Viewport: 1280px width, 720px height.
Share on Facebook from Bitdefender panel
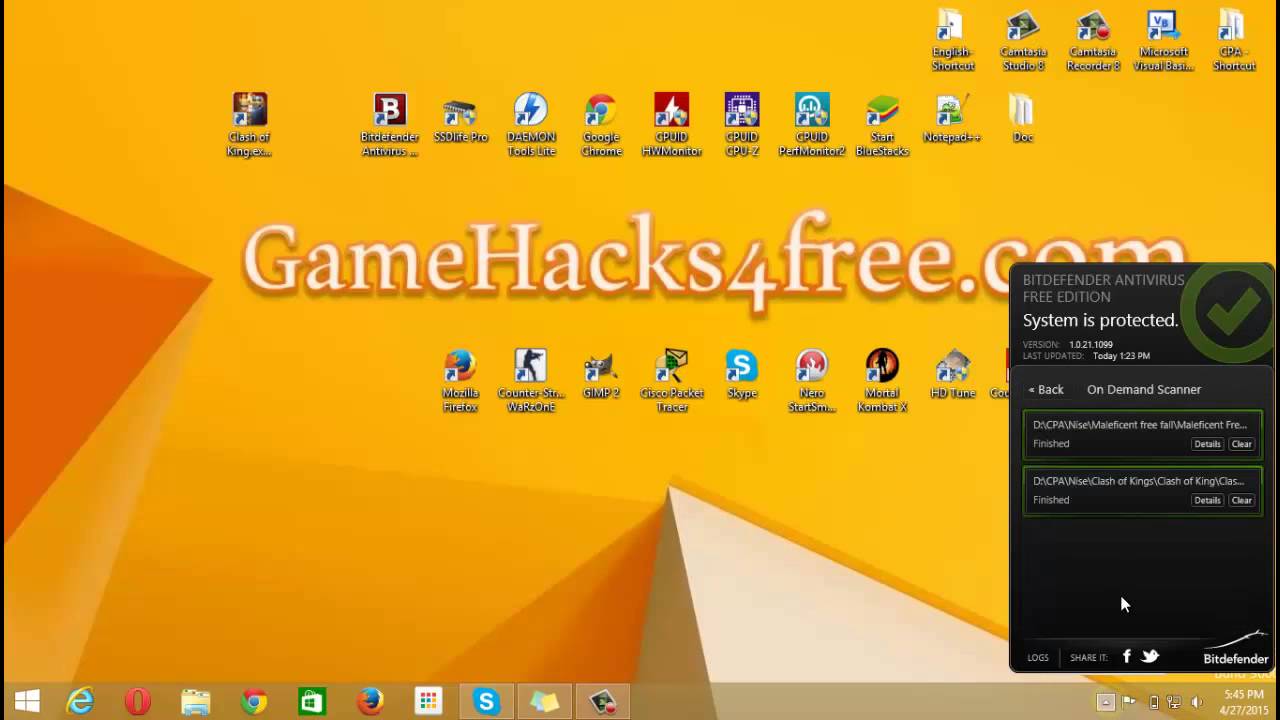(x=1127, y=656)
